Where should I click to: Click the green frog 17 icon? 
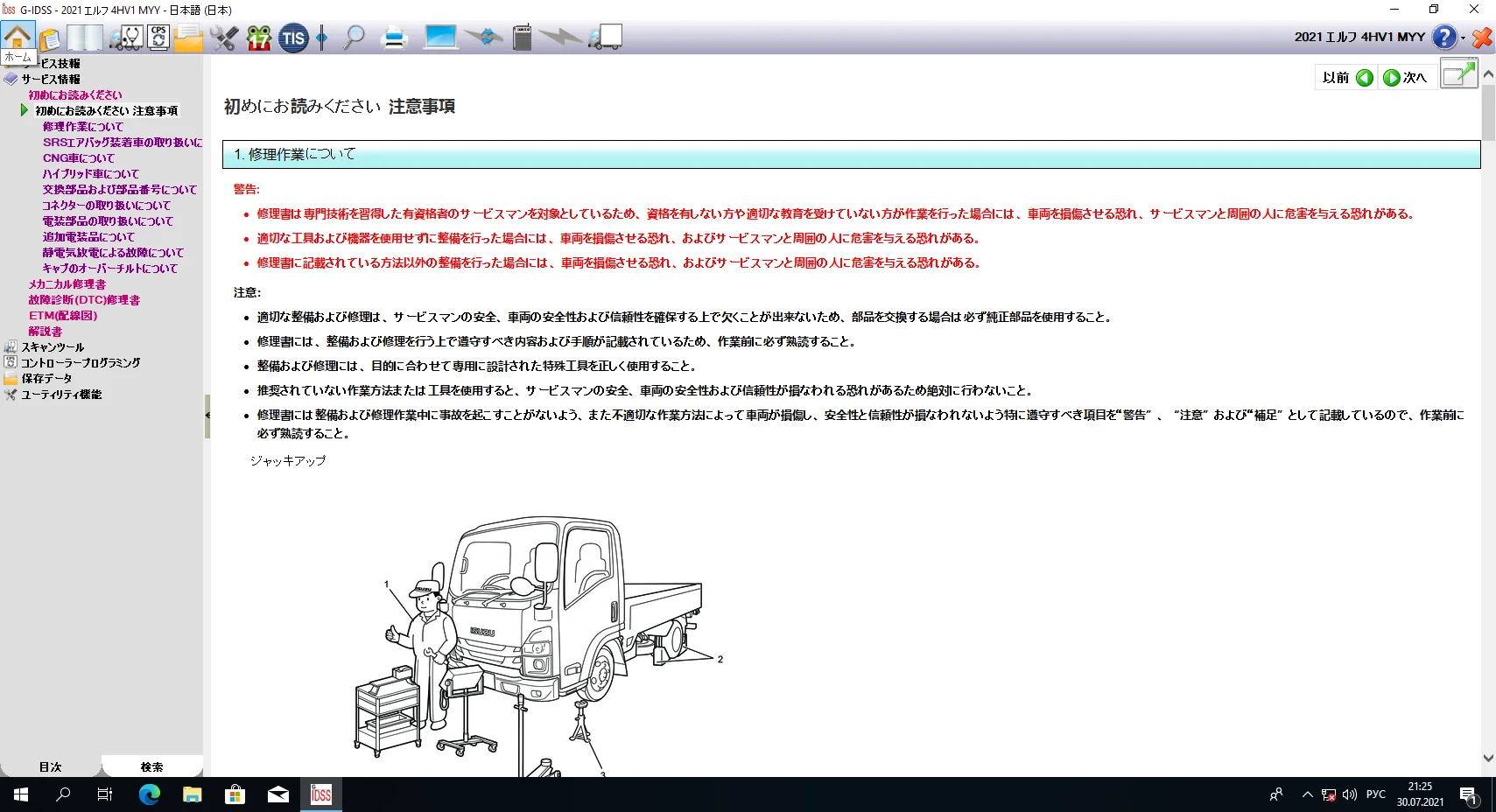pyautogui.click(x=259, y=38)
